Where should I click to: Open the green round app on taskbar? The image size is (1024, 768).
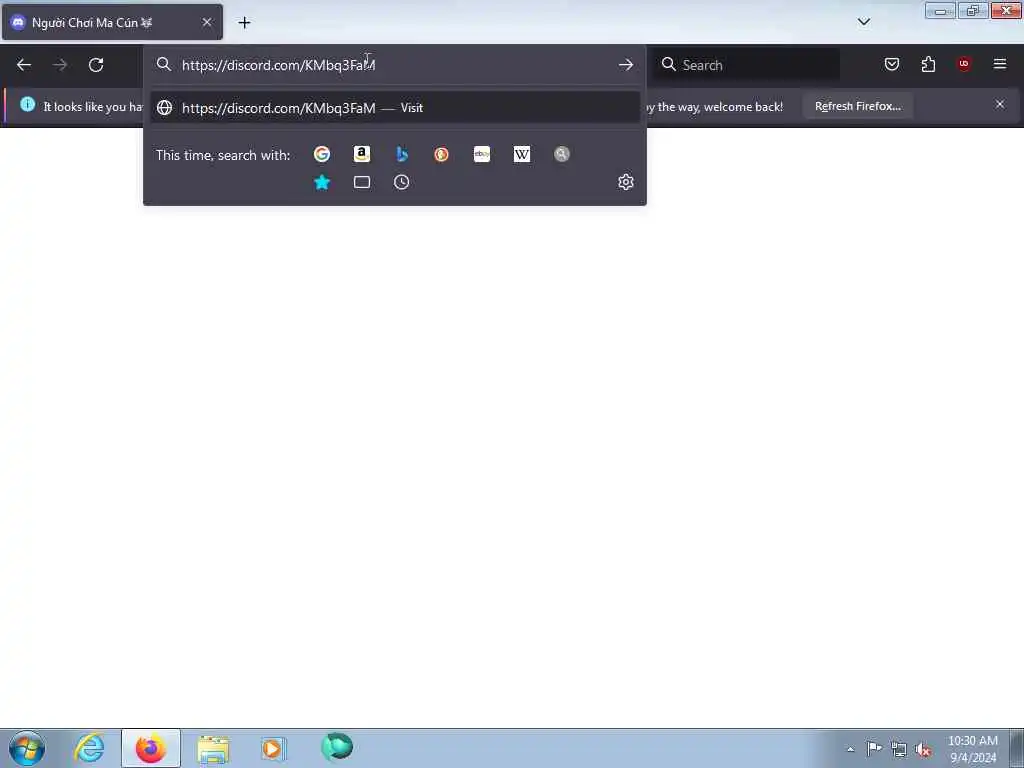(337, 747)
